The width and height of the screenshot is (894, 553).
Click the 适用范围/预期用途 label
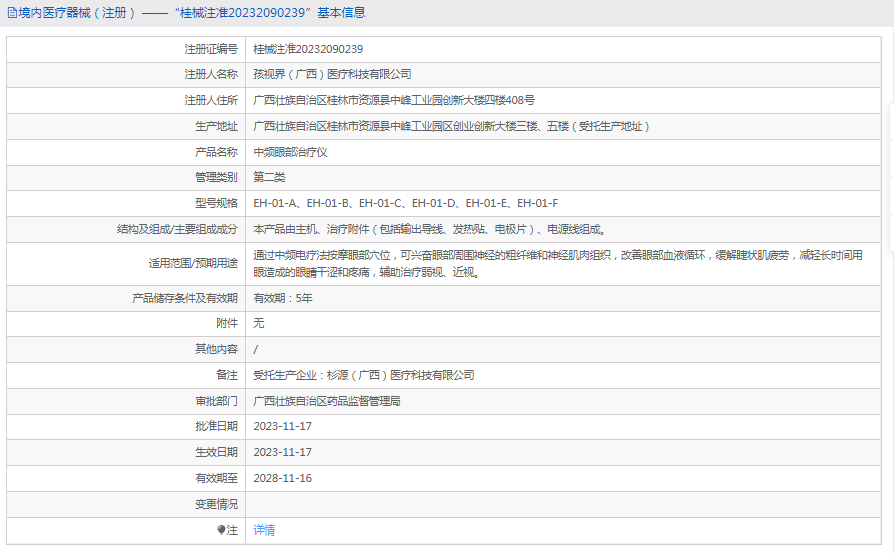193,263
